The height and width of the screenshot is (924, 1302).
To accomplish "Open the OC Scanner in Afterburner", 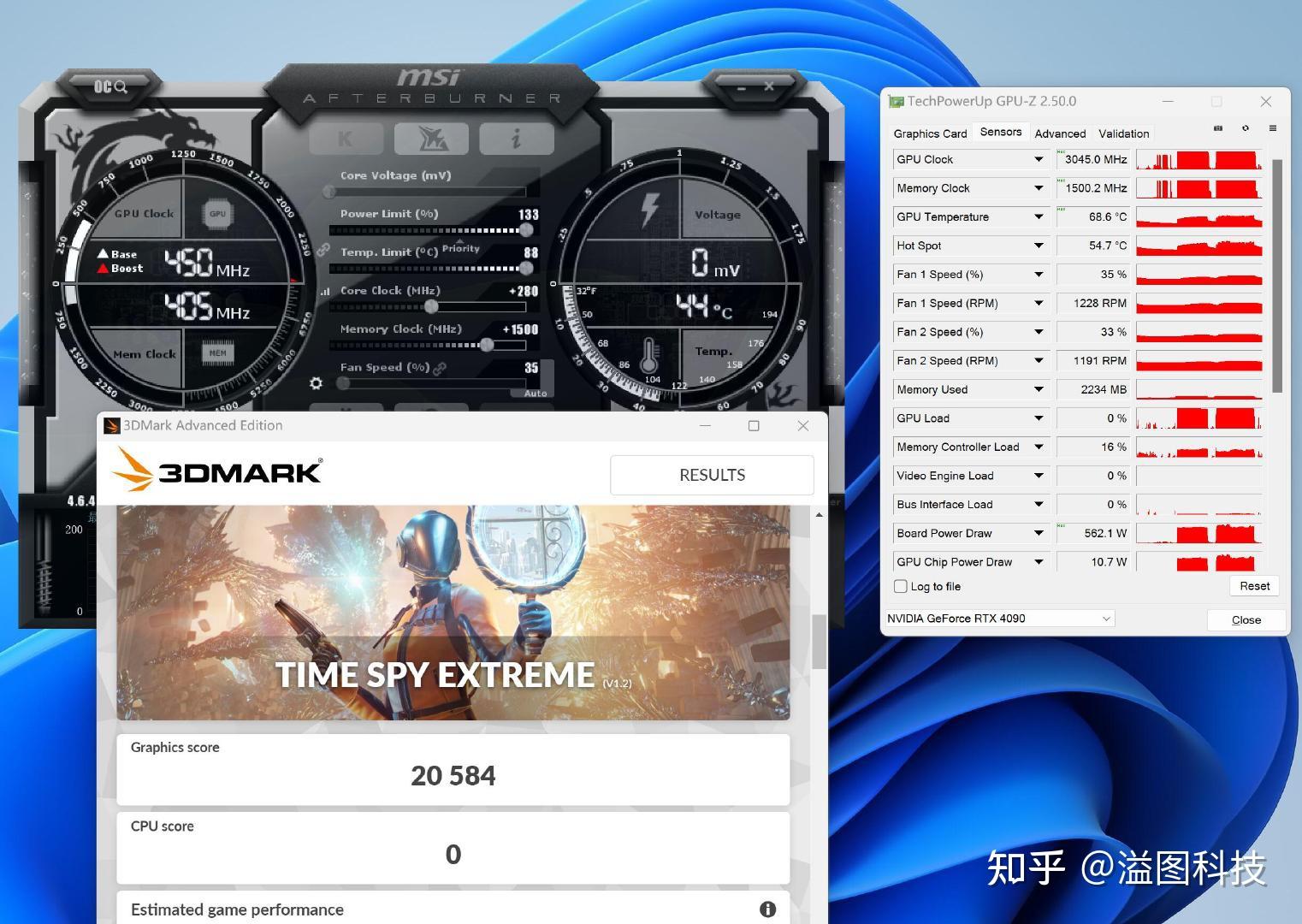I will (109, 86).
